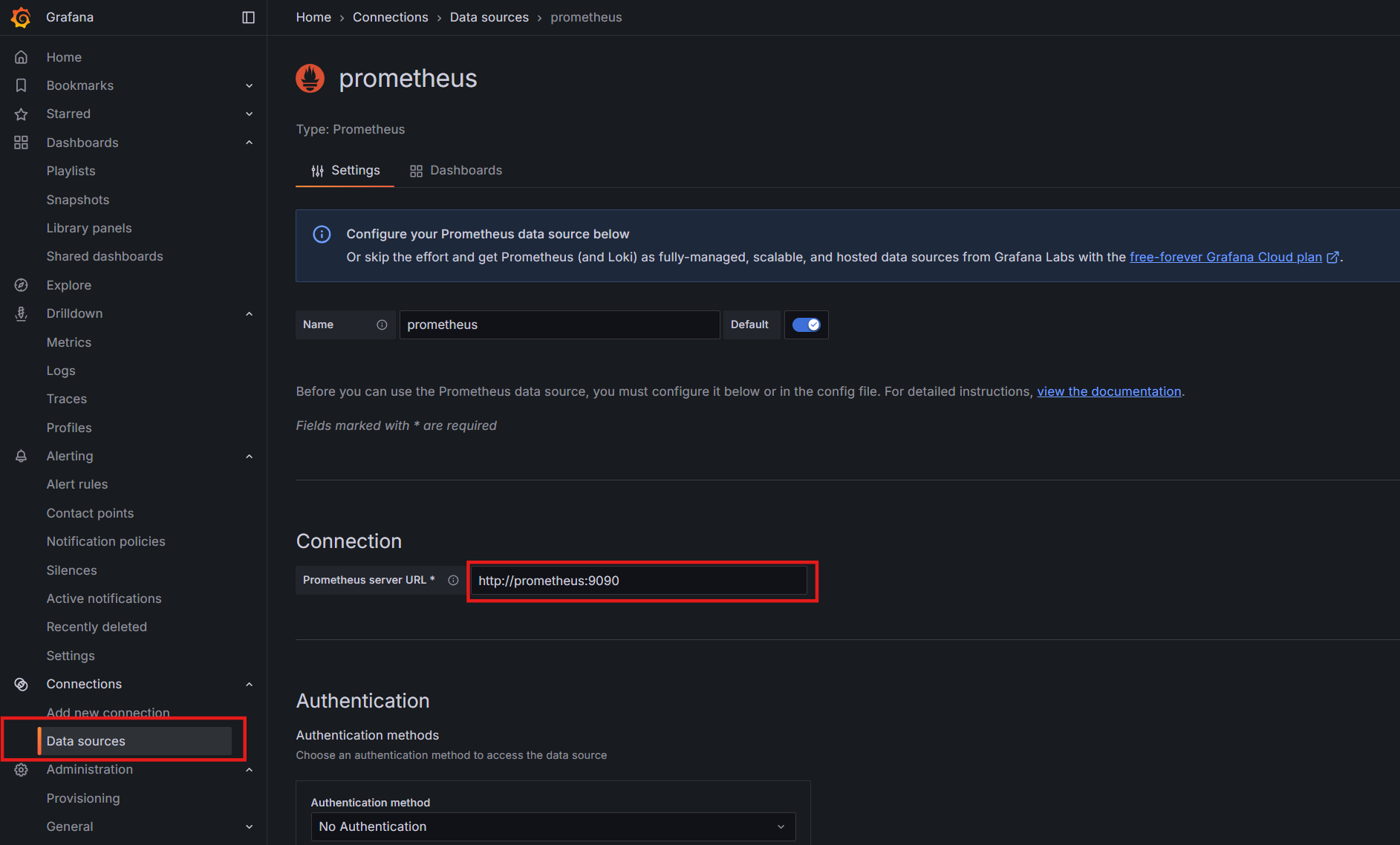Image resolution: width=1400 pixels, height=845 pixels.
Task: Click info icon next to Prometheus server URL
Action: click(453, 580)
